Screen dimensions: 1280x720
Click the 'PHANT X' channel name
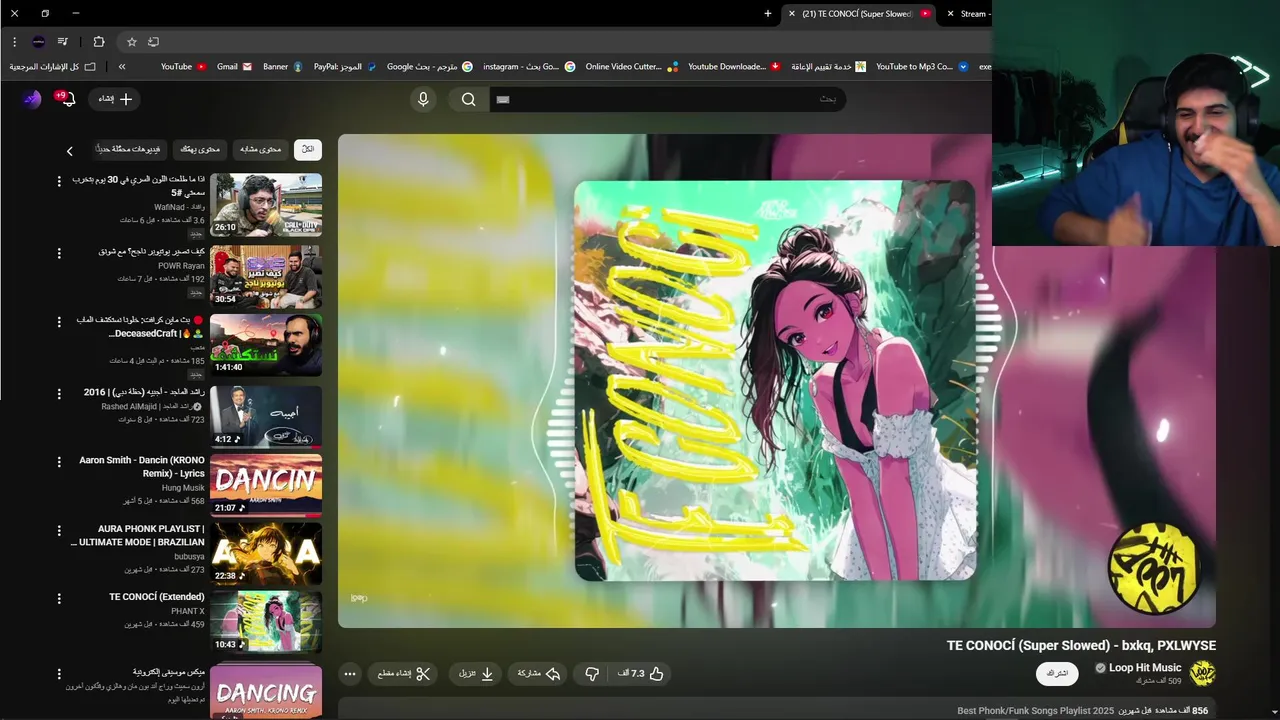[188, 611]
